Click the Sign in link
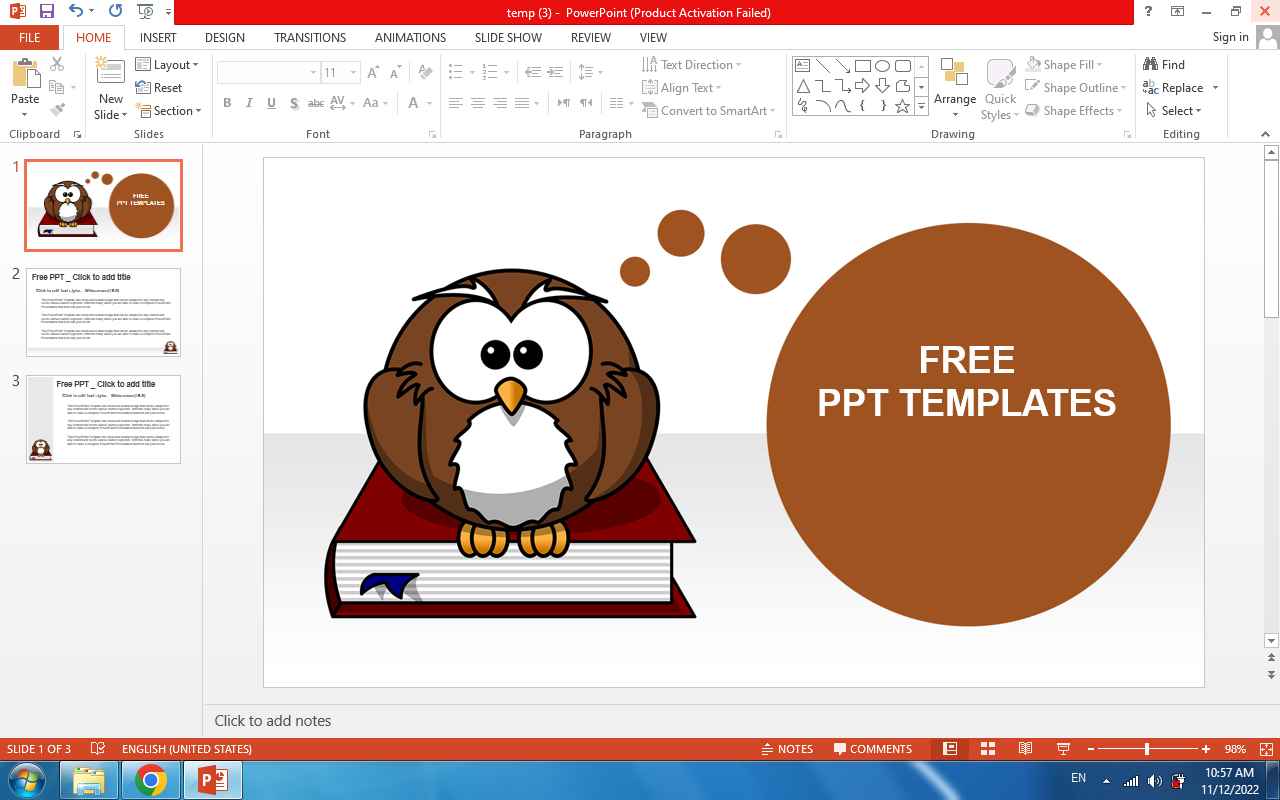Viewport: 1280px width, 800px height. click(1230, 37)
